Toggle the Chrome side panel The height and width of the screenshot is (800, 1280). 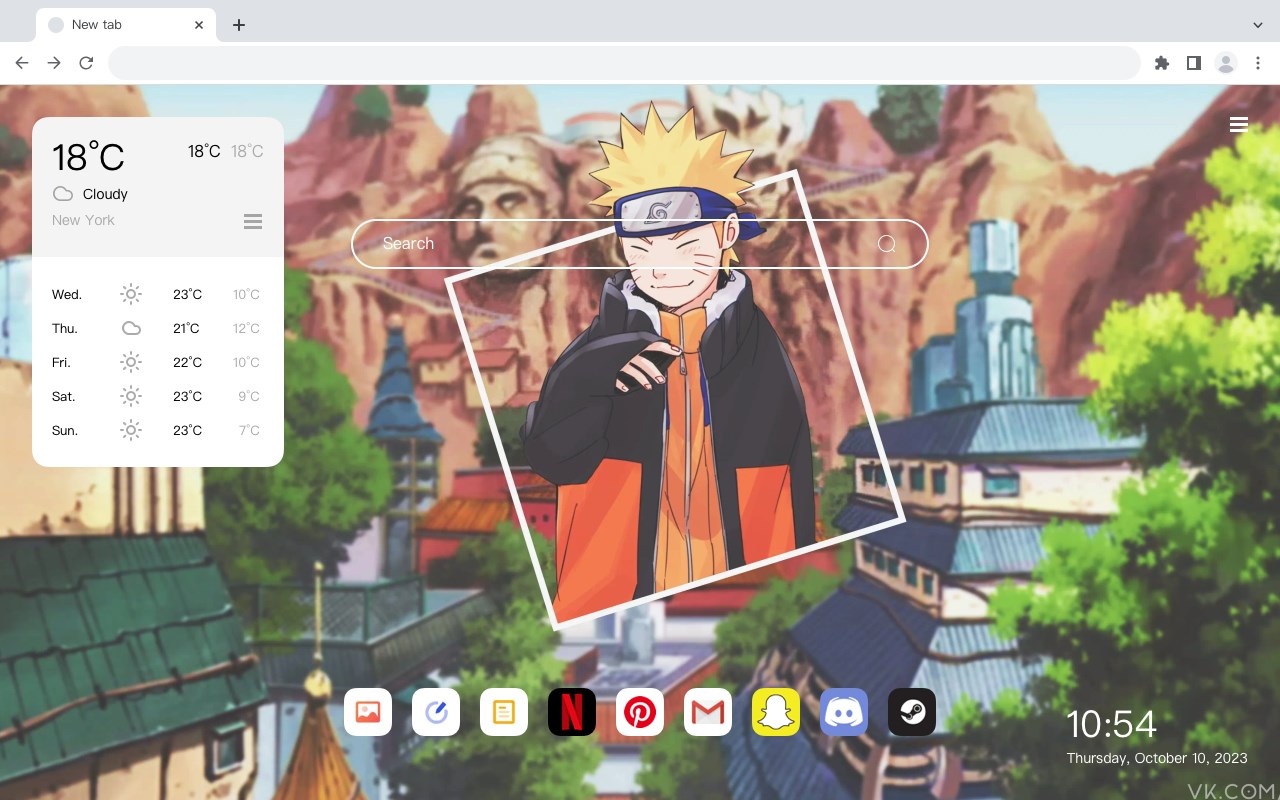1193,63
